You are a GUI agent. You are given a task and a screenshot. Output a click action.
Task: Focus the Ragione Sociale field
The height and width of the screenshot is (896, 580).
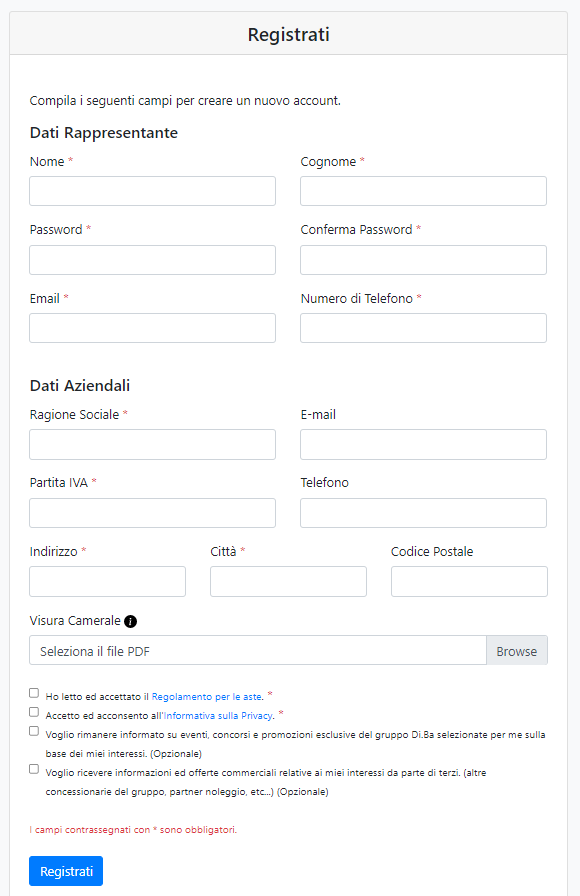(x=153, y=445)
